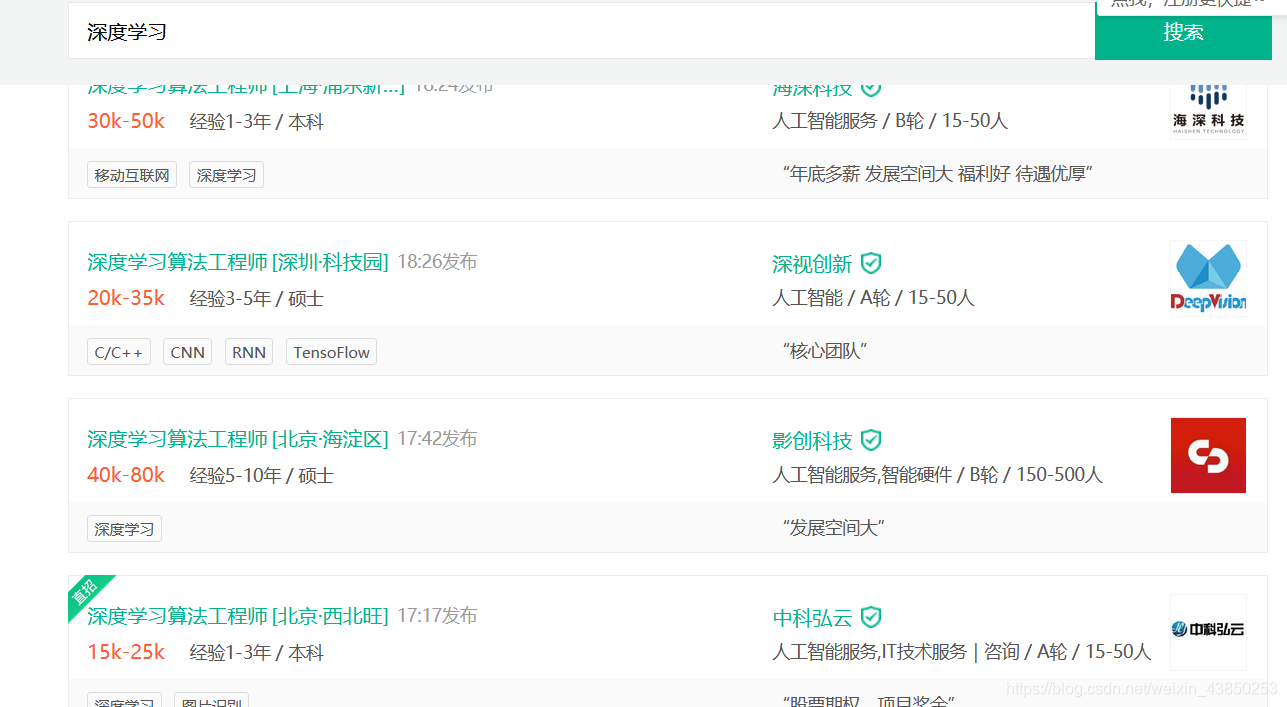Click 人工智能服务,智能硬件 / B轮 / 150-500人 info
Screen dimensions: 1287x707
pyautogui.click(x=937, y=475)
